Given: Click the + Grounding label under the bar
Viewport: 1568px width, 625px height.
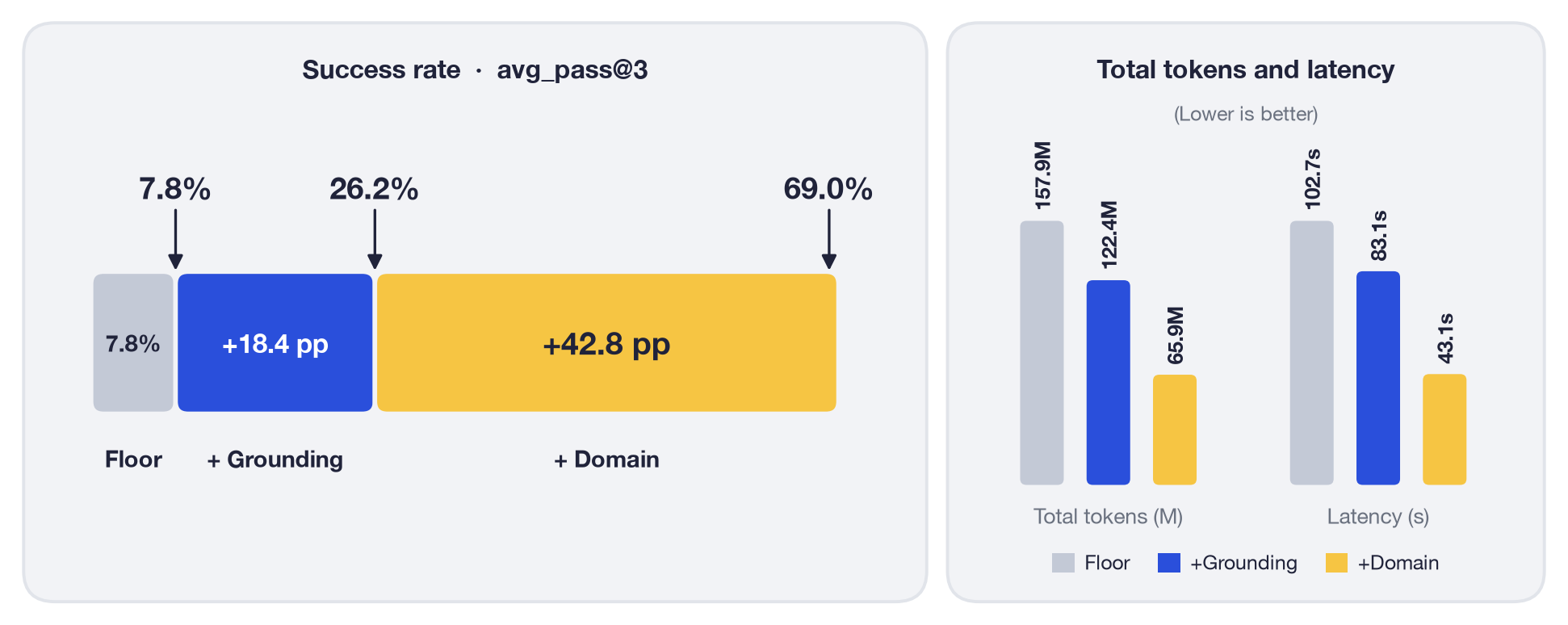Looking at the screenshot, I should (x=275, y=459).
